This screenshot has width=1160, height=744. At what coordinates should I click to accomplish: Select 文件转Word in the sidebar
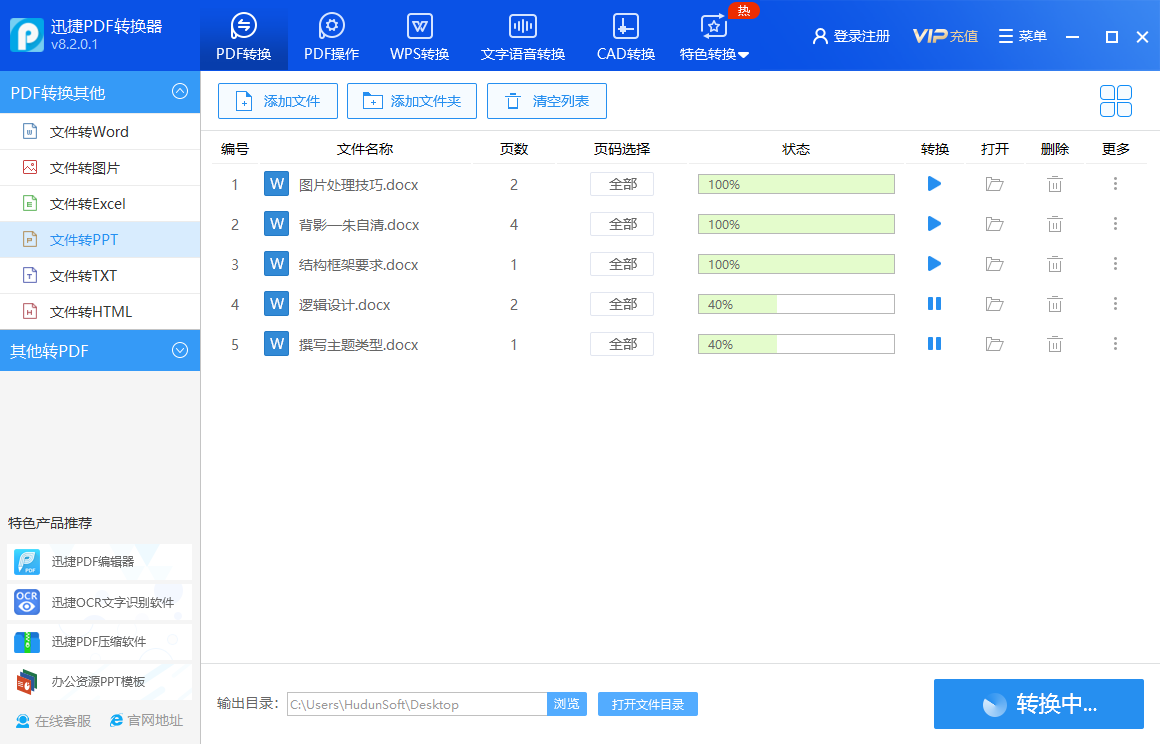(100, 132)
